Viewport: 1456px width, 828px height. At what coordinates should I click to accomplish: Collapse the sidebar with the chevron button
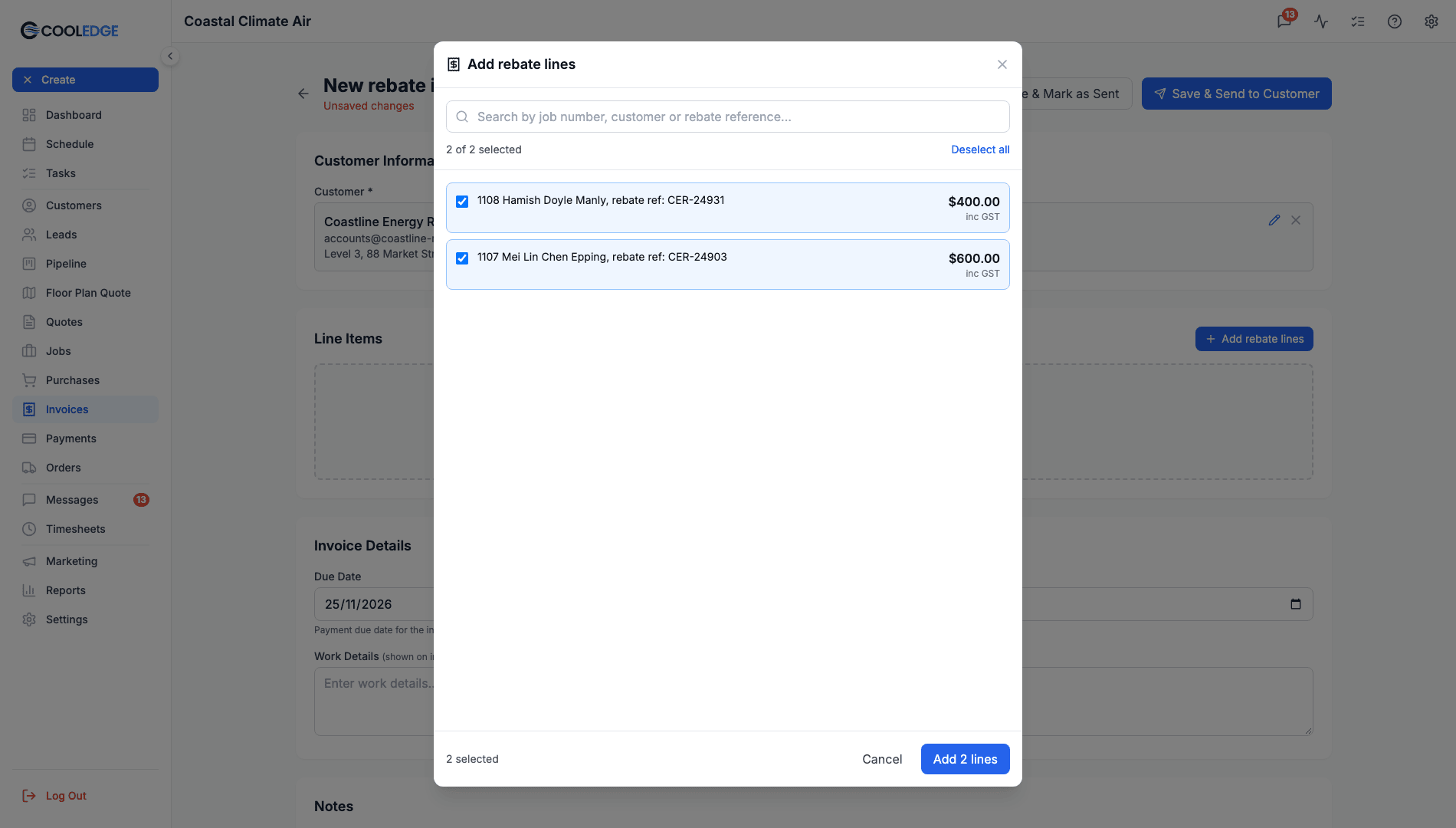[x=170, y=56]
